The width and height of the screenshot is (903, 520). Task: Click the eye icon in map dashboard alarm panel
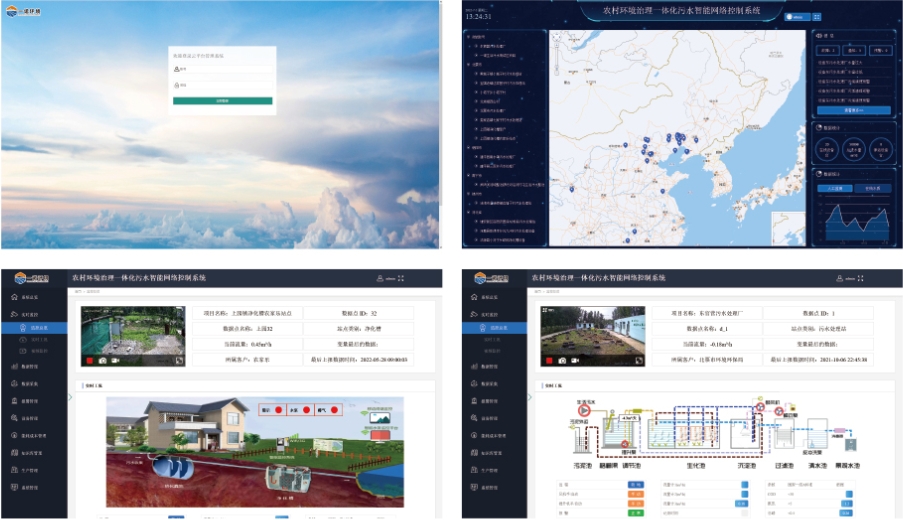point(820,35)
